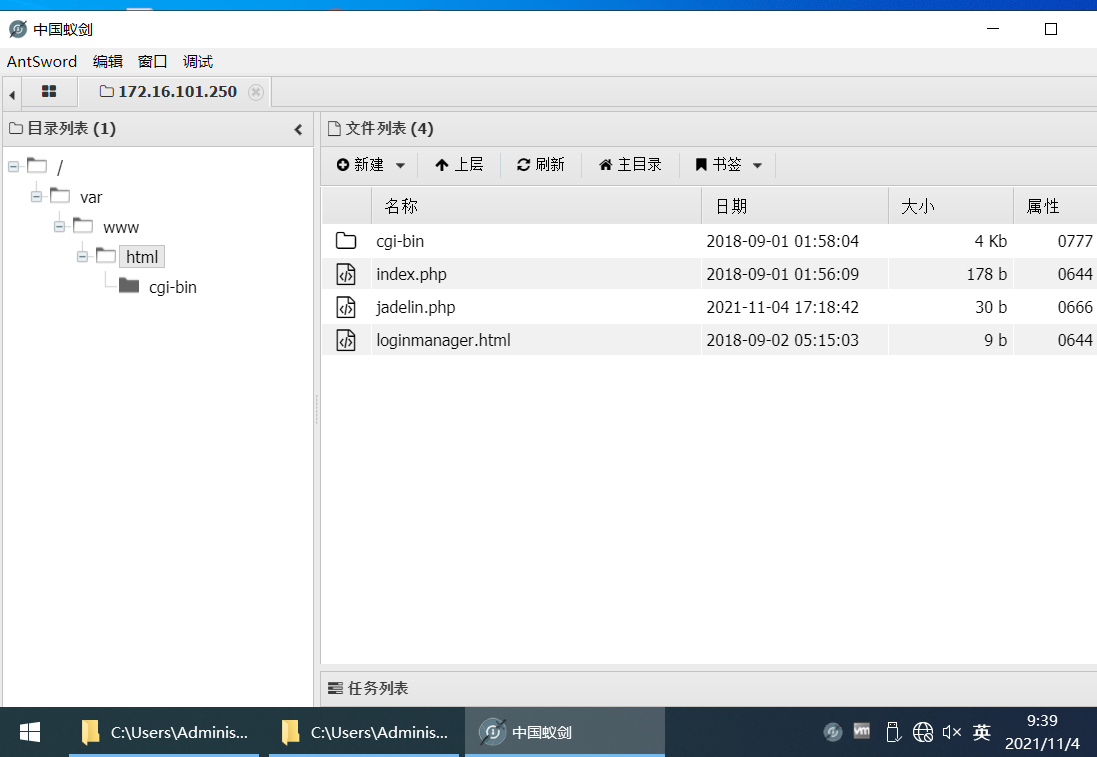
Task: Open the AntSword menu
Action: click(42, 62)
